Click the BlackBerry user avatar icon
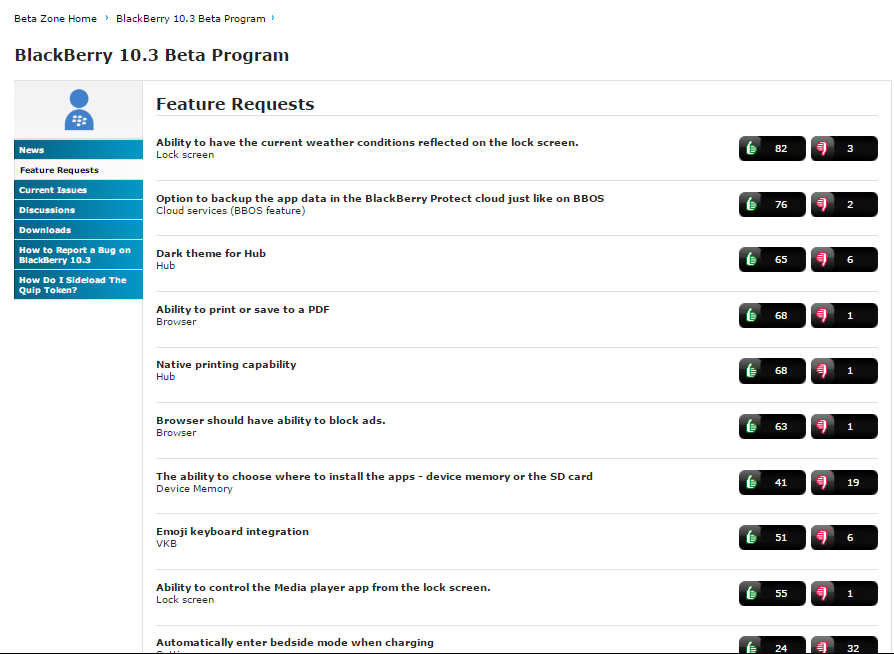 point(79,109)
